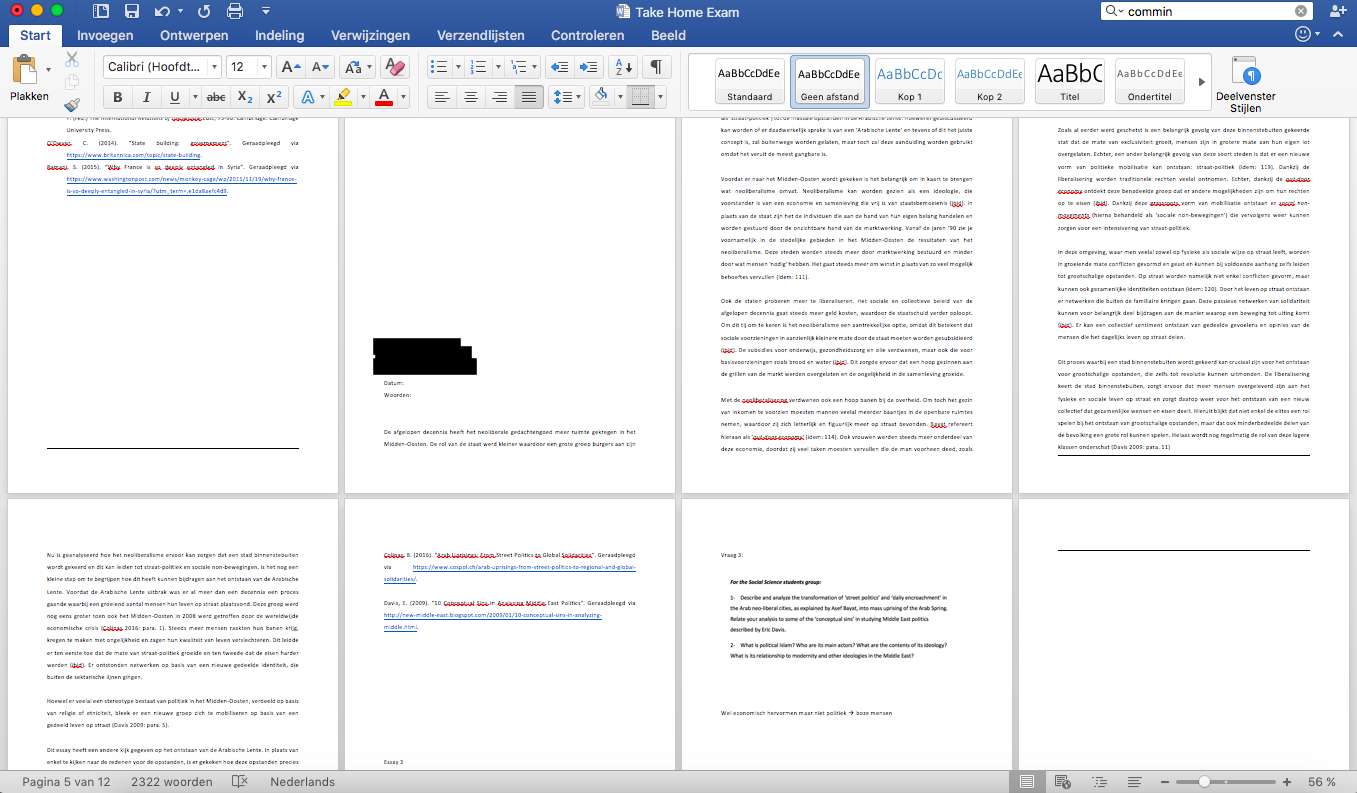1357x793 pixels.
Task: Open the Beeld tab
Action: [668, 35]
